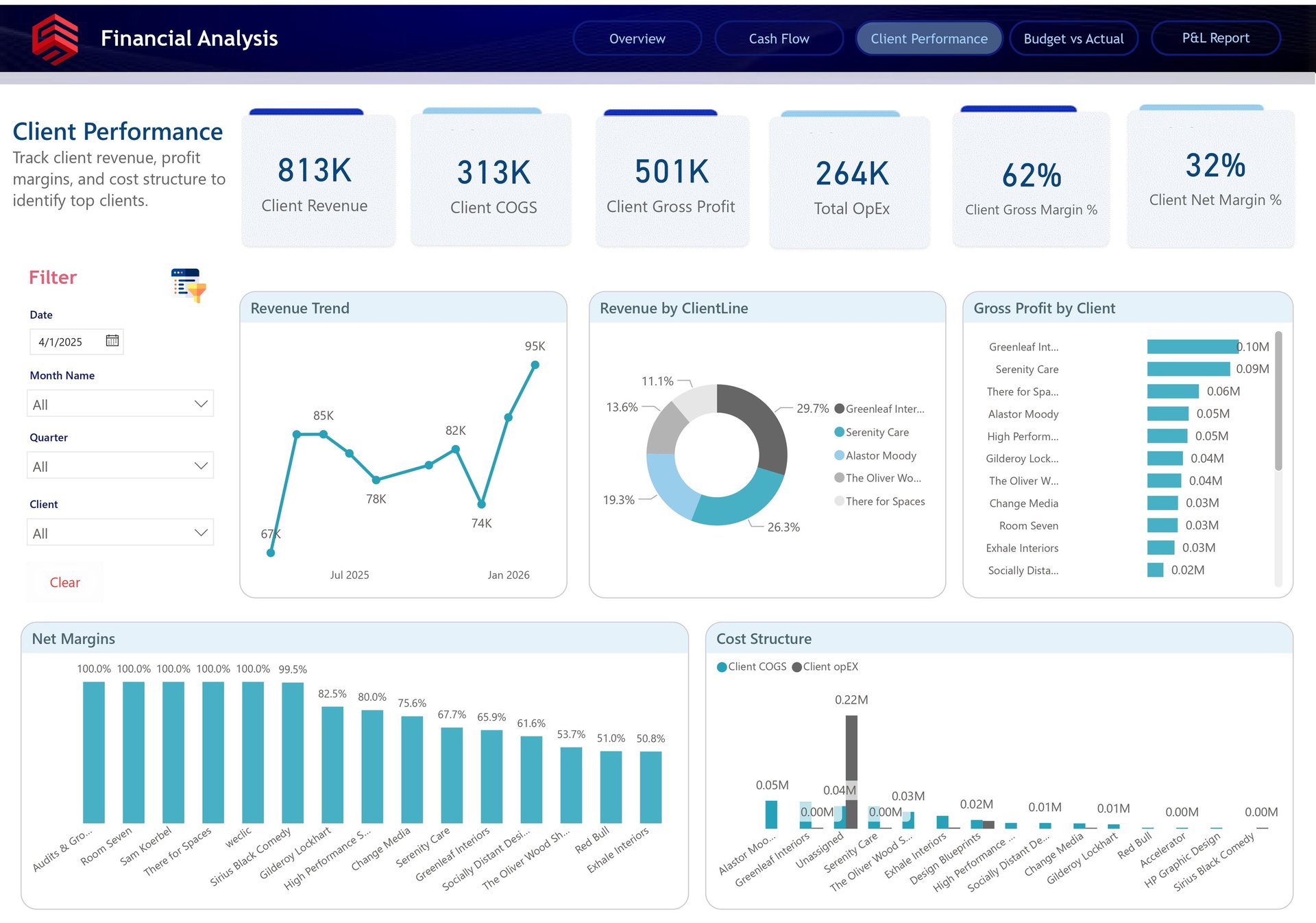Navigate to the Overview page
The image size is (1316, 923).
click(x=637, y=39)
